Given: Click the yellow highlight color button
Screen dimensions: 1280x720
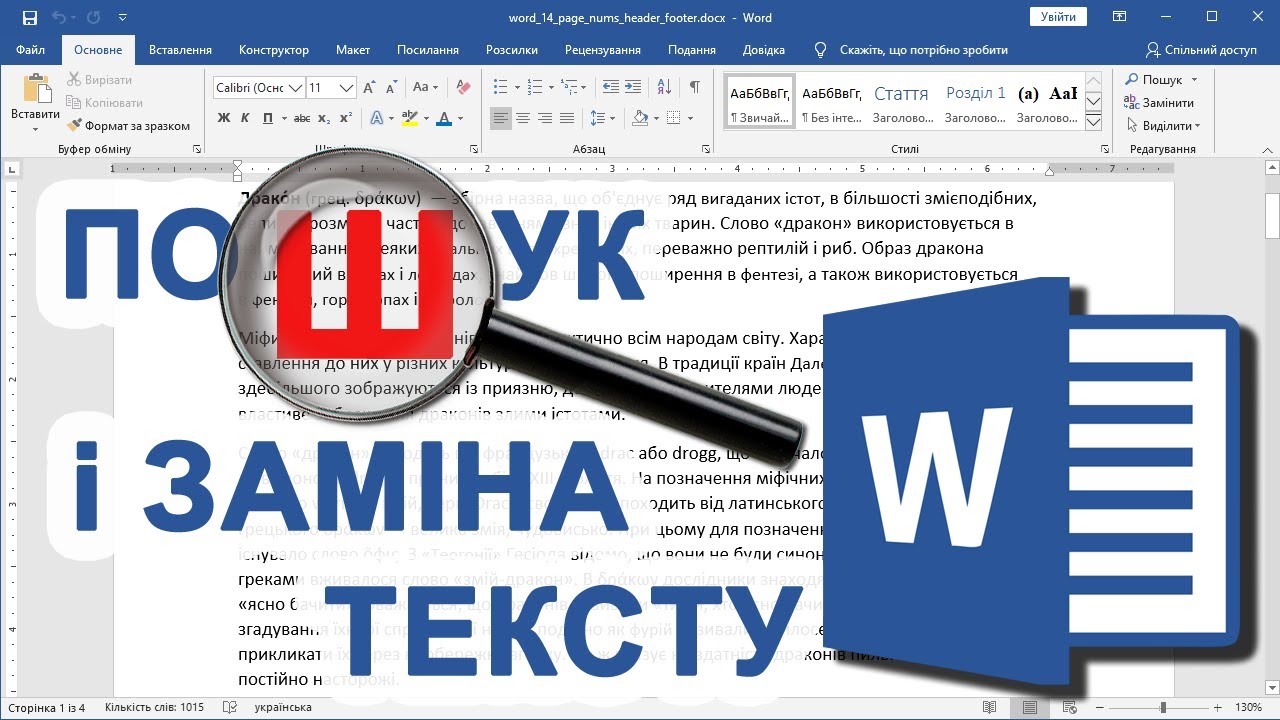Looking at the screenshot, I should click(409, 118).
